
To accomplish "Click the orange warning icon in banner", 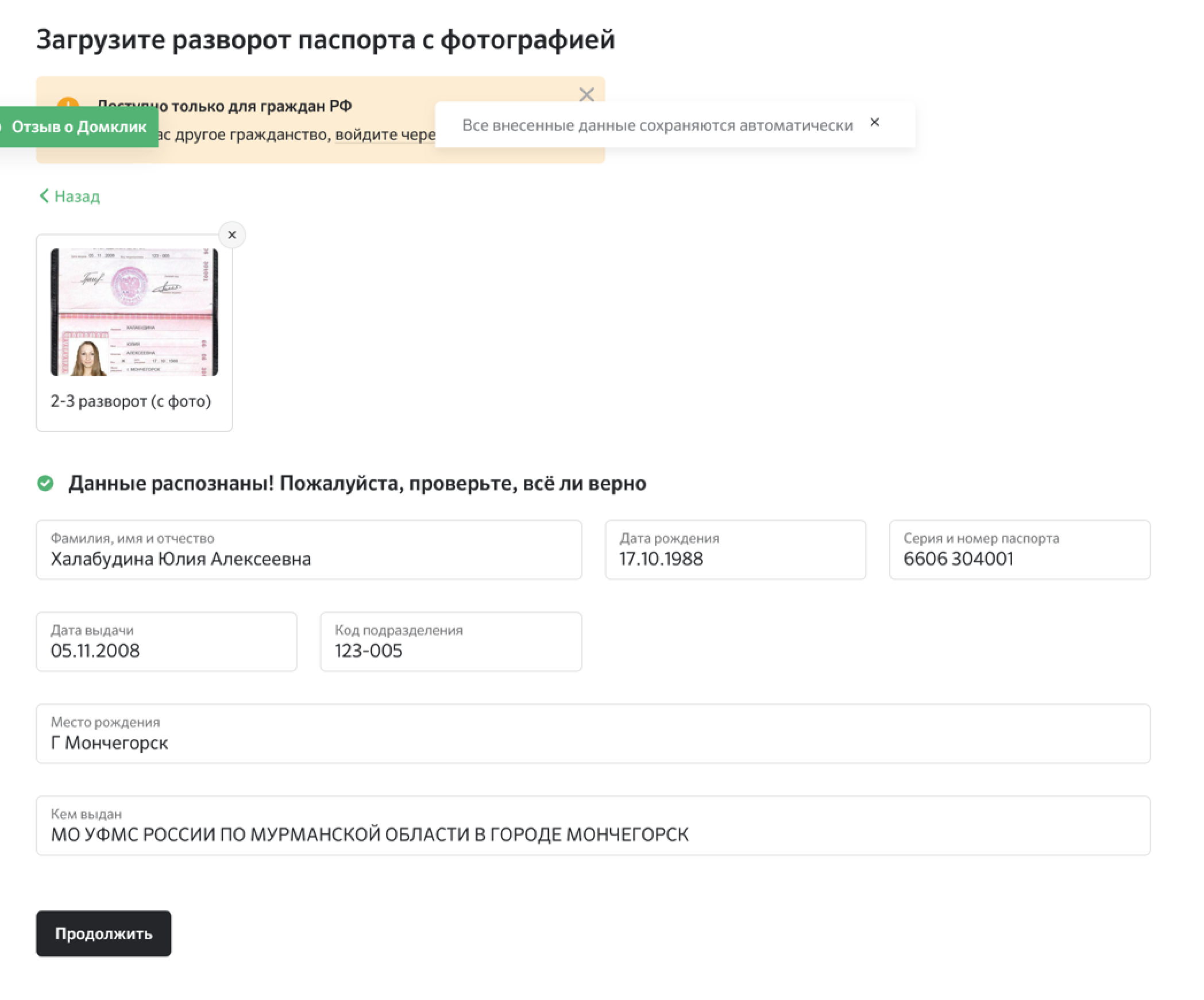I will (x=68, y=102).
